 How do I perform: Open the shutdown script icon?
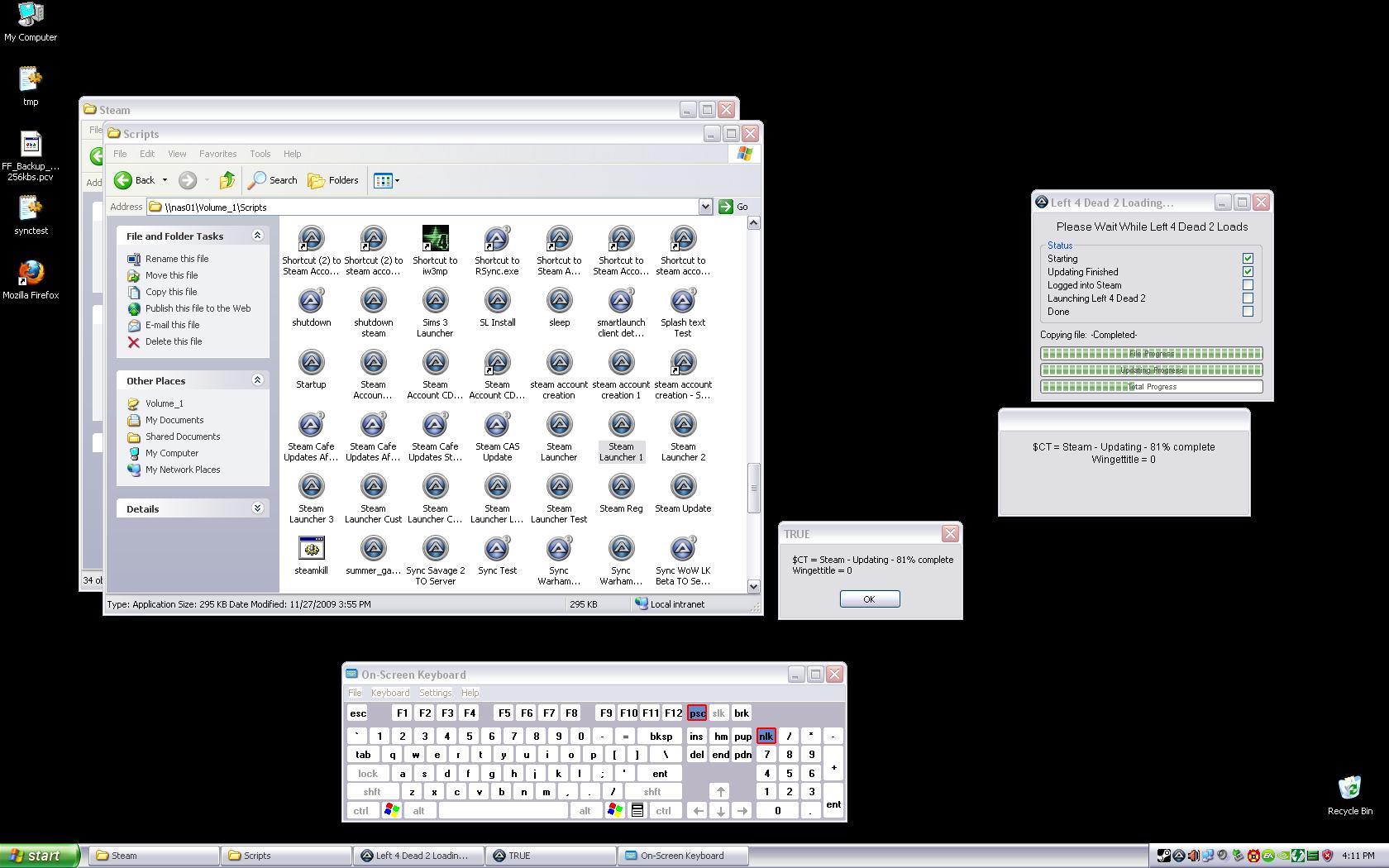(x=311, y=308)
